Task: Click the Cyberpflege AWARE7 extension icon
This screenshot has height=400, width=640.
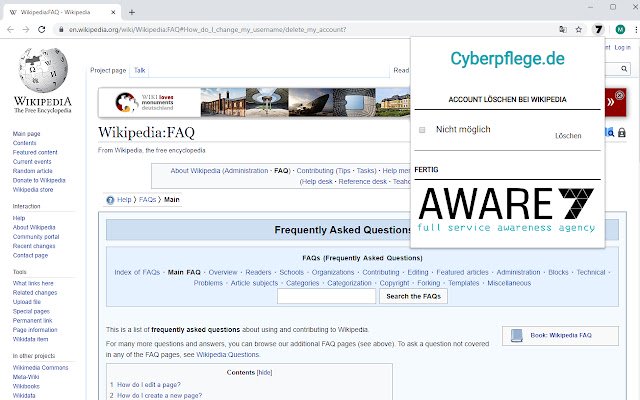Action: [598, 29]
